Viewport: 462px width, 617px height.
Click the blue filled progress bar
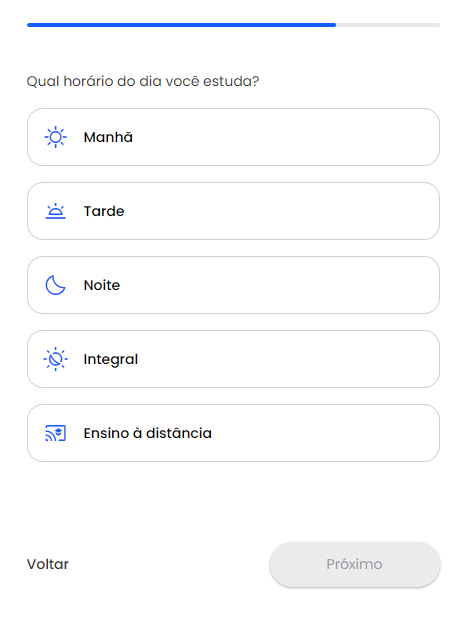click(181, 25)
